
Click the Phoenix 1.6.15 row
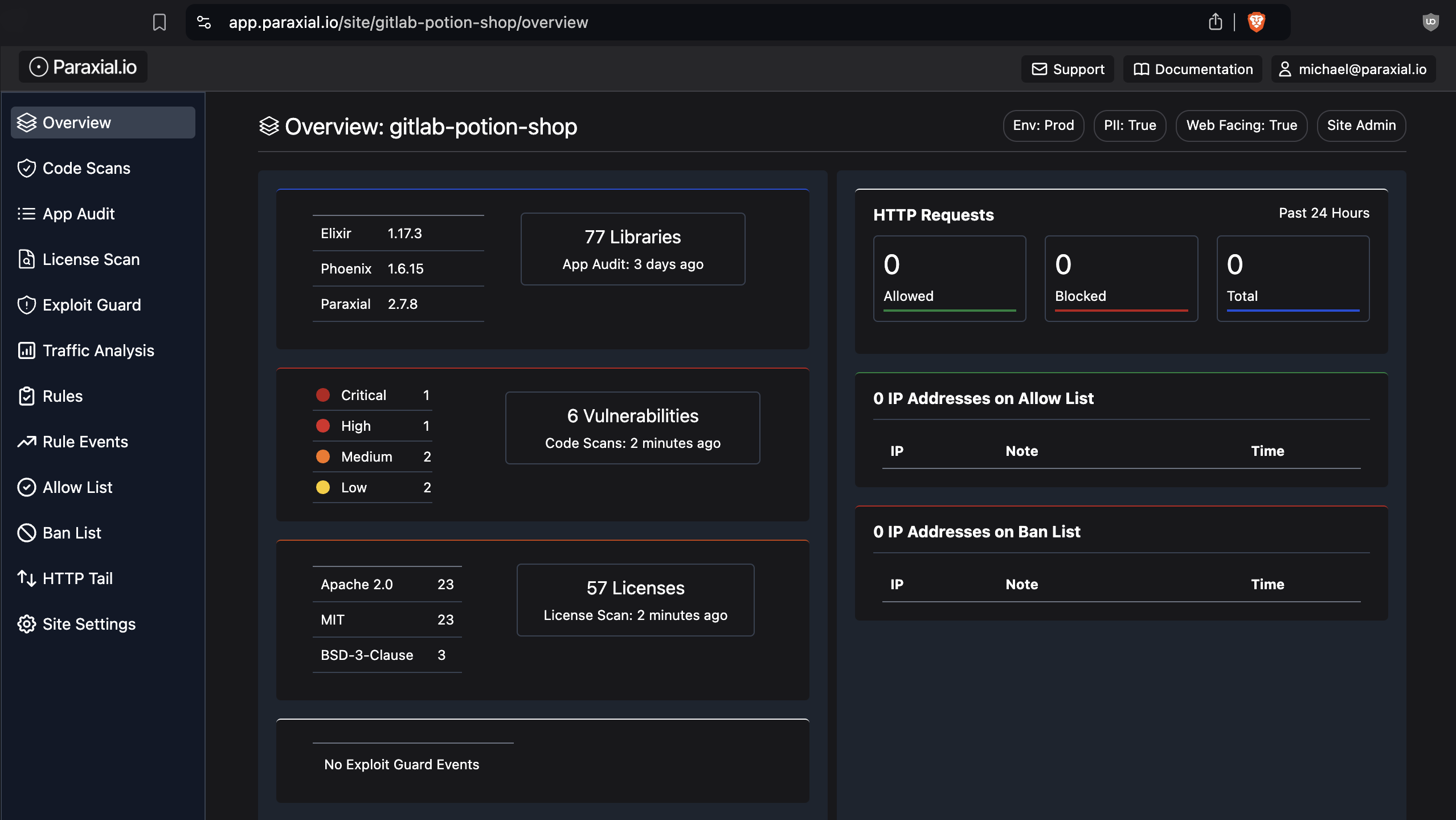[x=398, y=268]
